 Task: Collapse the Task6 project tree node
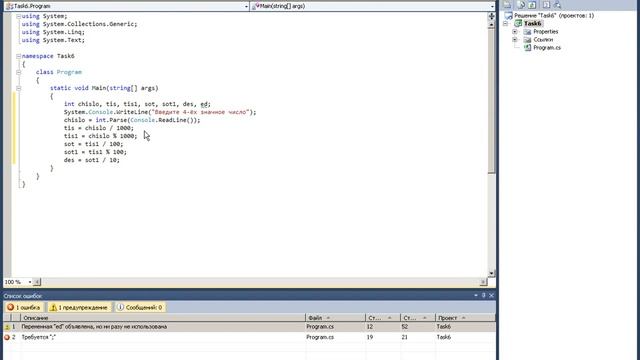click(x=506, y=24)
